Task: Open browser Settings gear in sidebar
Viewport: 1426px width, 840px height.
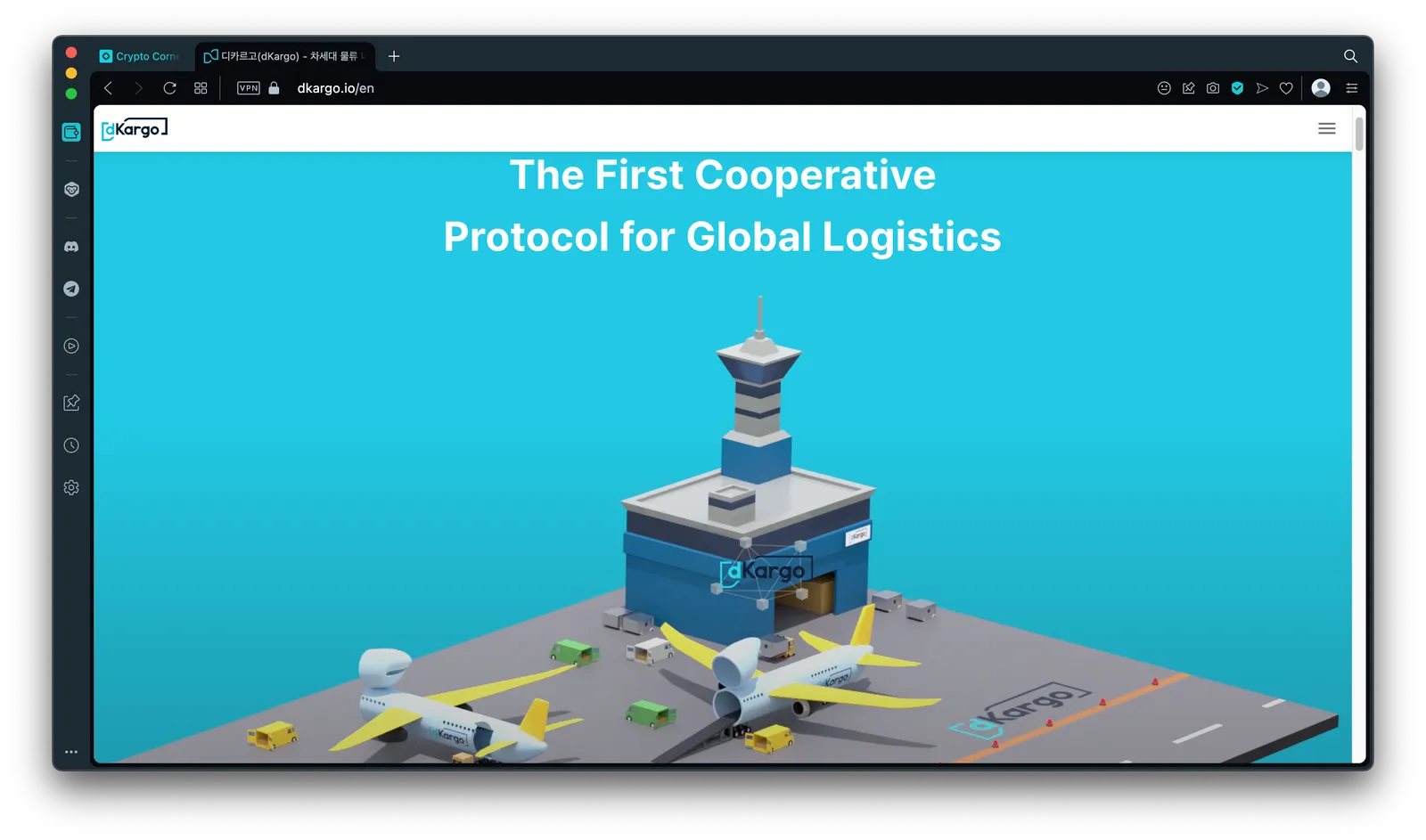Action: click(x=71, y=487)
